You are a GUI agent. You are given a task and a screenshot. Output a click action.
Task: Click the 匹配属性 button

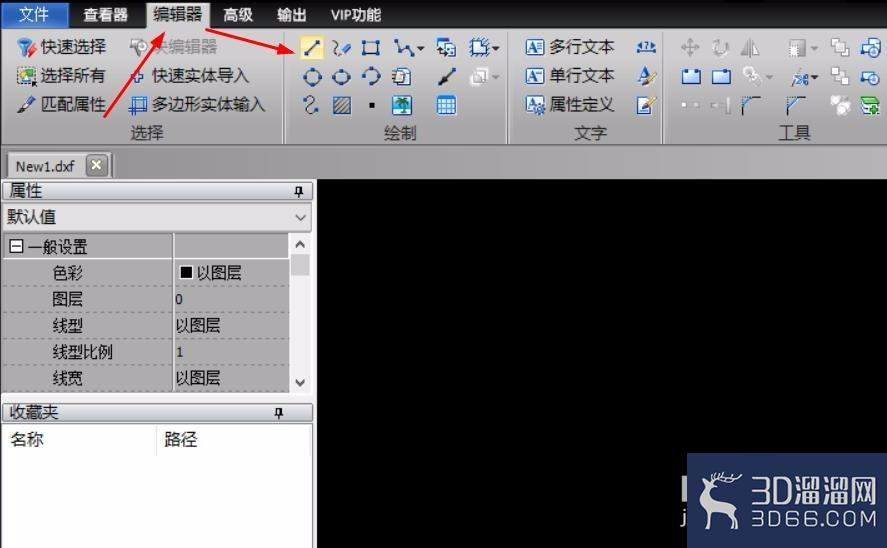[61, 105]
